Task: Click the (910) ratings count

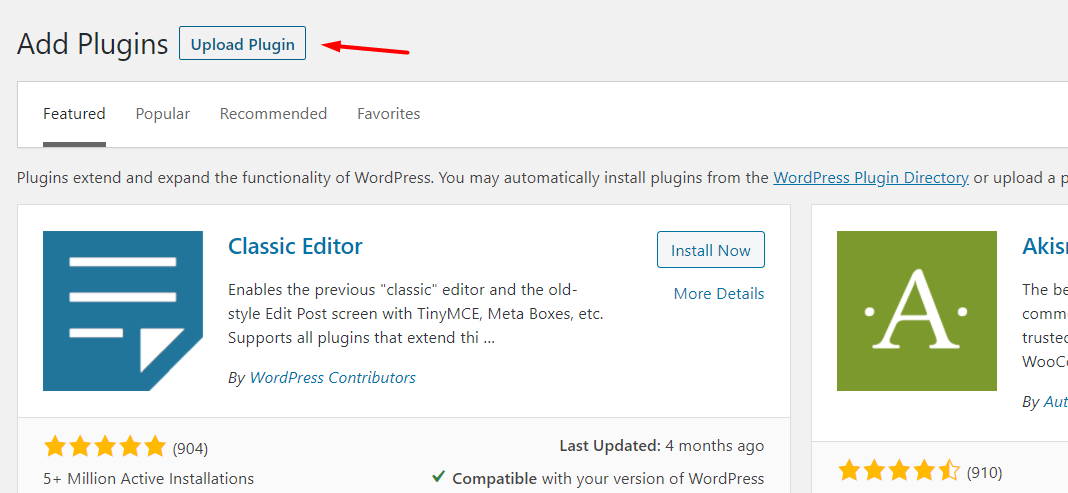Action: [984, 473]
